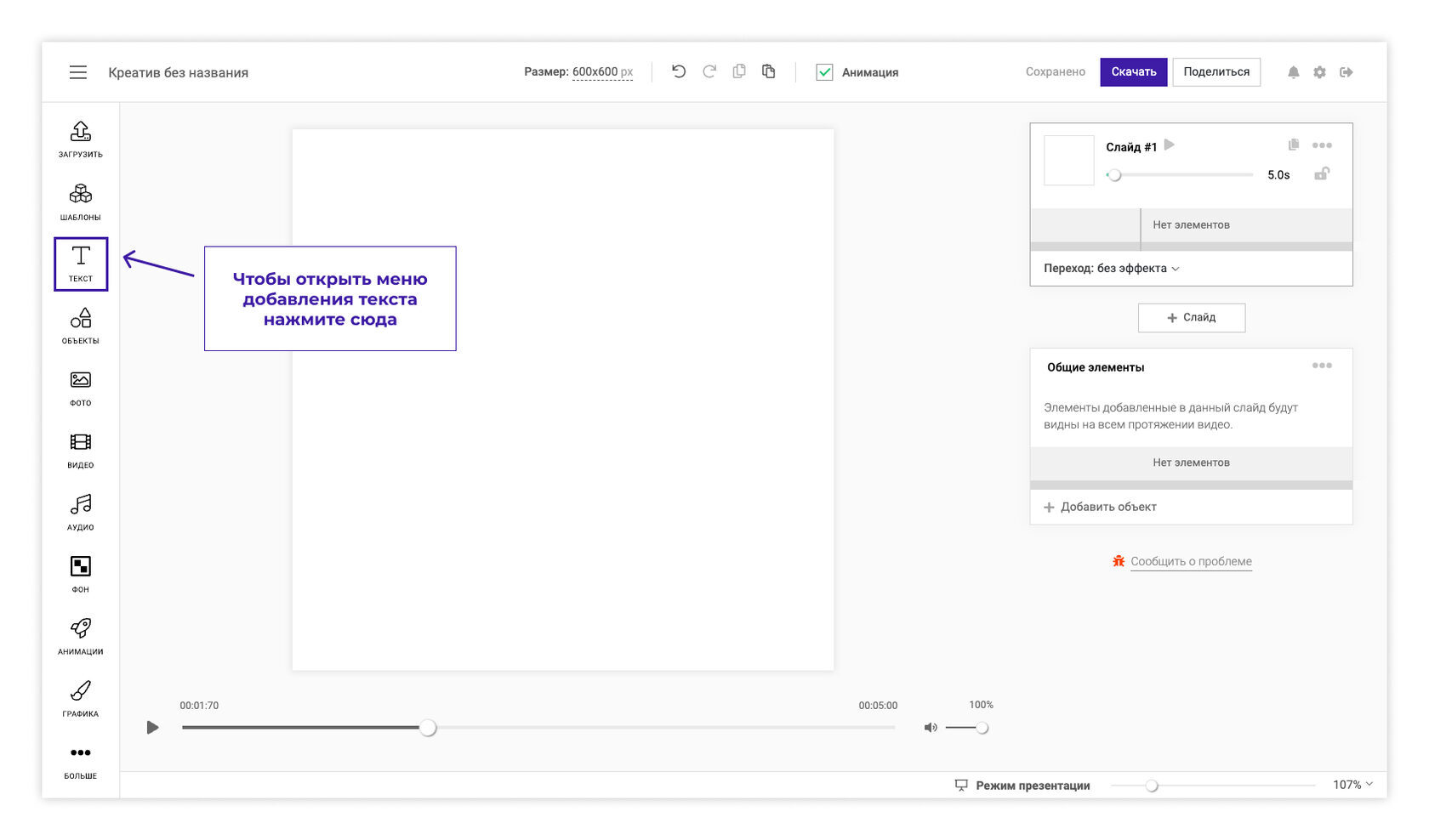Image resolution: width=1429 pixels, height=840 pixels.
Task: Open the settings gear
Action: point(1319,72)
